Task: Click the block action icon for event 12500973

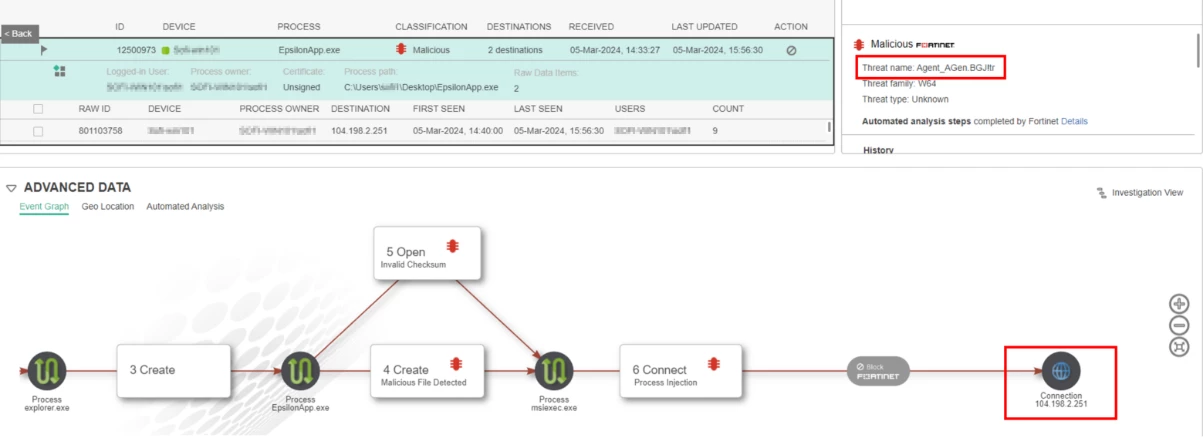Action: (x=791, y=50)
